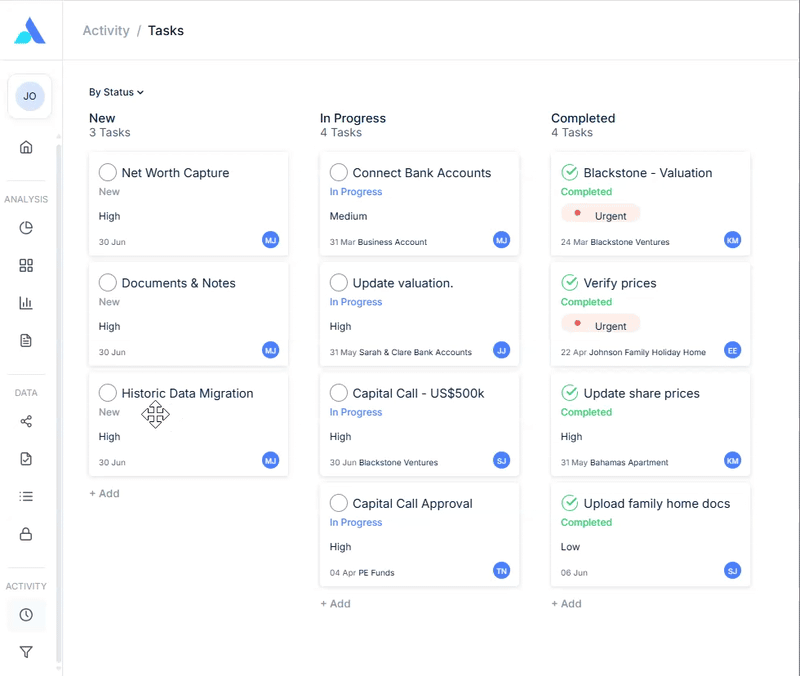The image size is (800, 676).
Task: Select the Tasks breadcrumb item
Action: [x=166, y=31]
